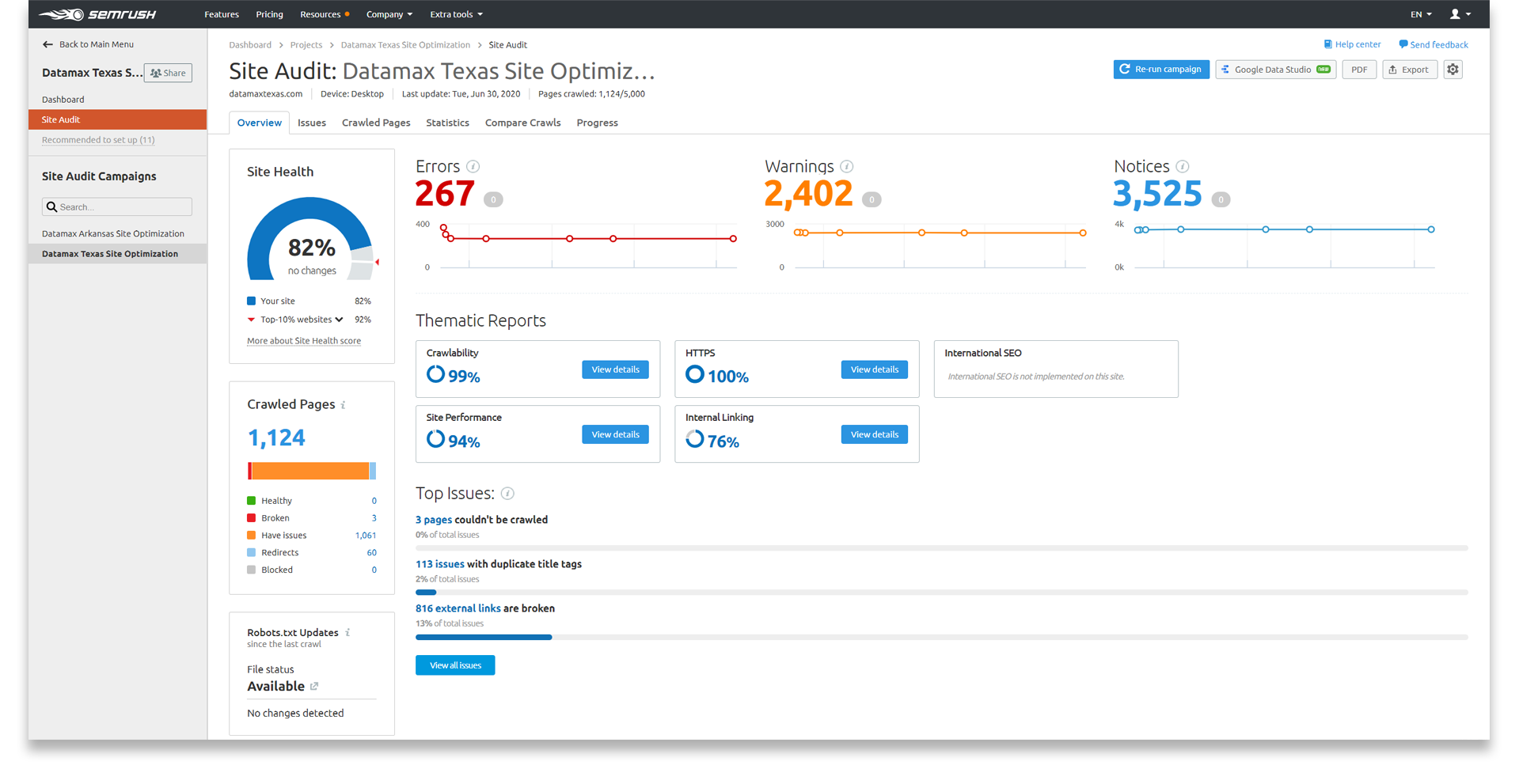The width and height of the screenshot is (1519, 784).
Task: Click the HTTPS score ring icon
Action: pyautogui.click(x=694, y=374)
